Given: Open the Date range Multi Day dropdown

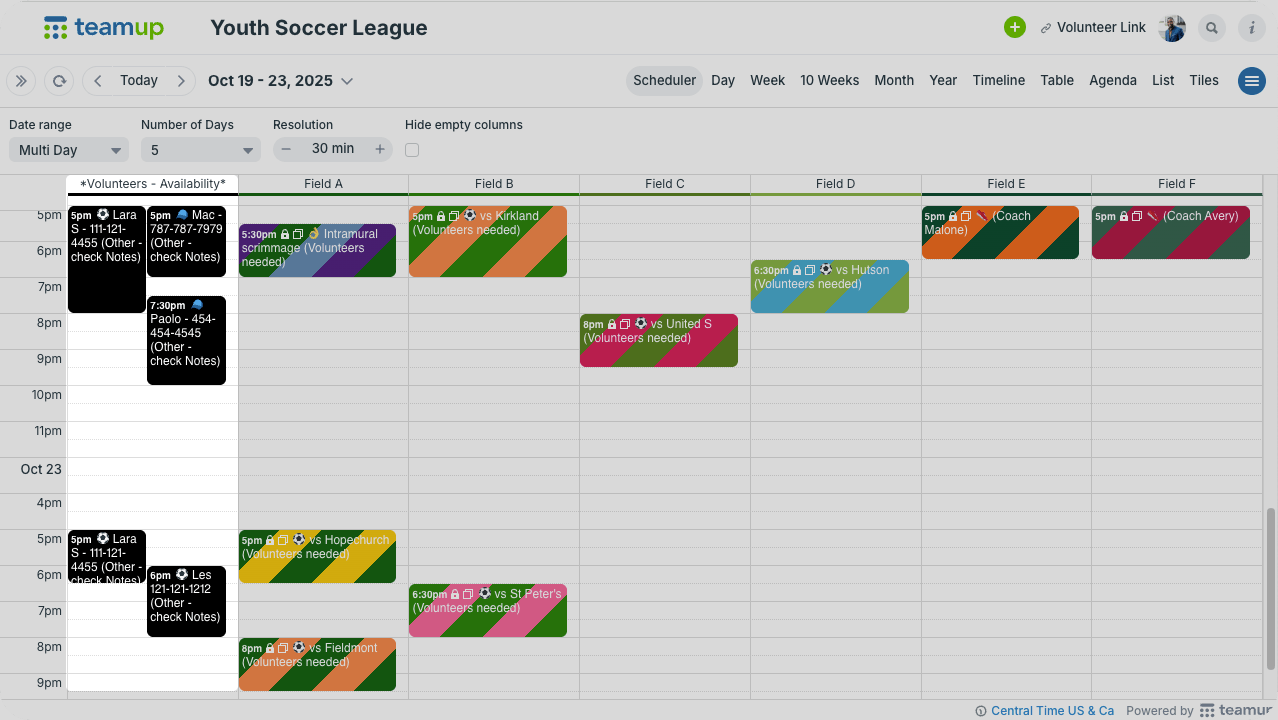Looking at the screenshot, I should tap(69, 150).
